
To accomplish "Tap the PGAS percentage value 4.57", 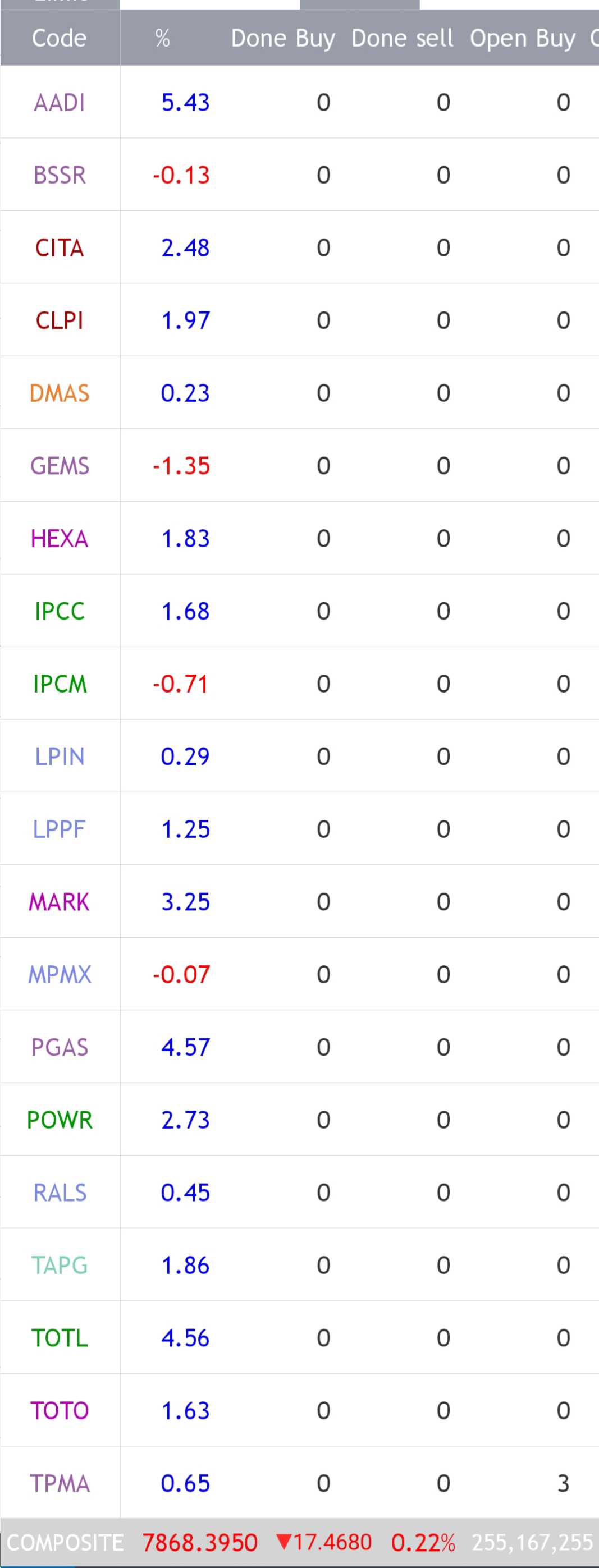I will click(x=185, y=1047).
